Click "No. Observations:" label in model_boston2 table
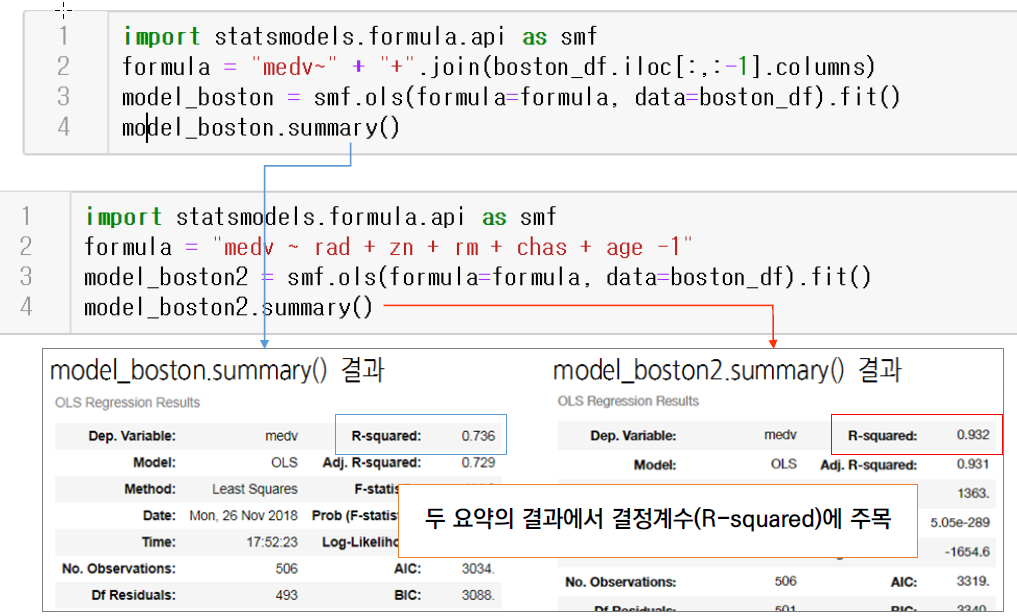 tap(621, 582)
